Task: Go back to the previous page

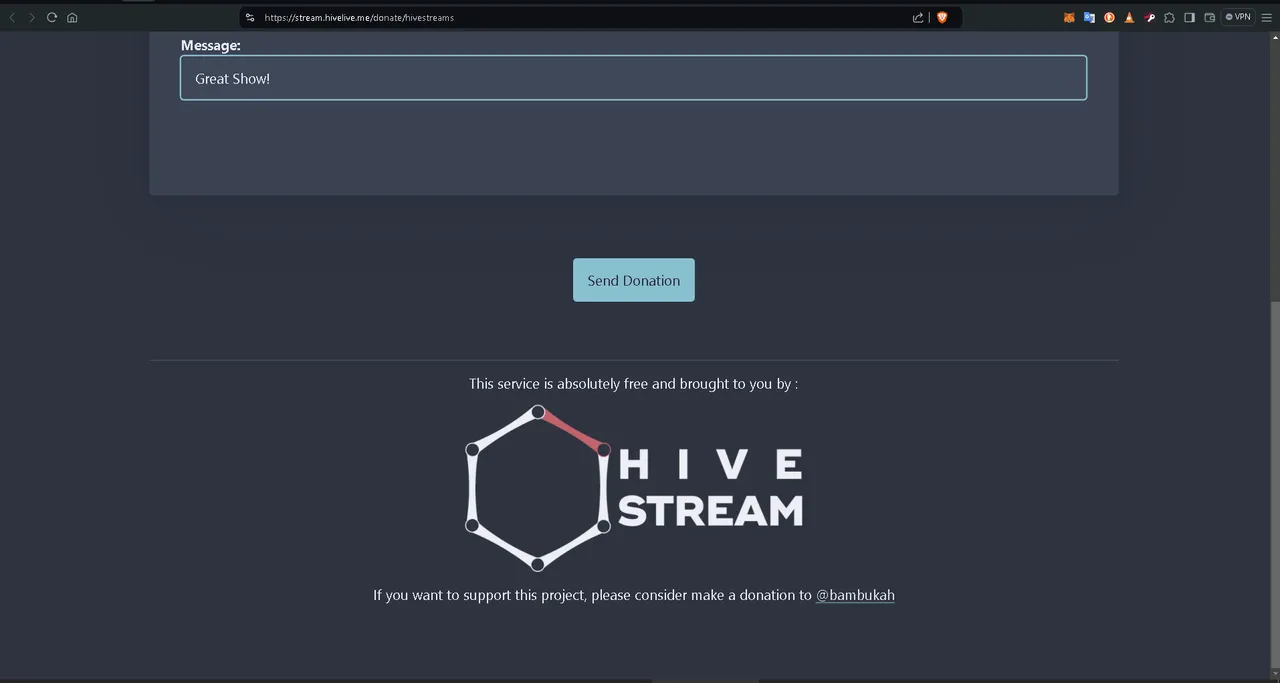Action: [12, 17]
